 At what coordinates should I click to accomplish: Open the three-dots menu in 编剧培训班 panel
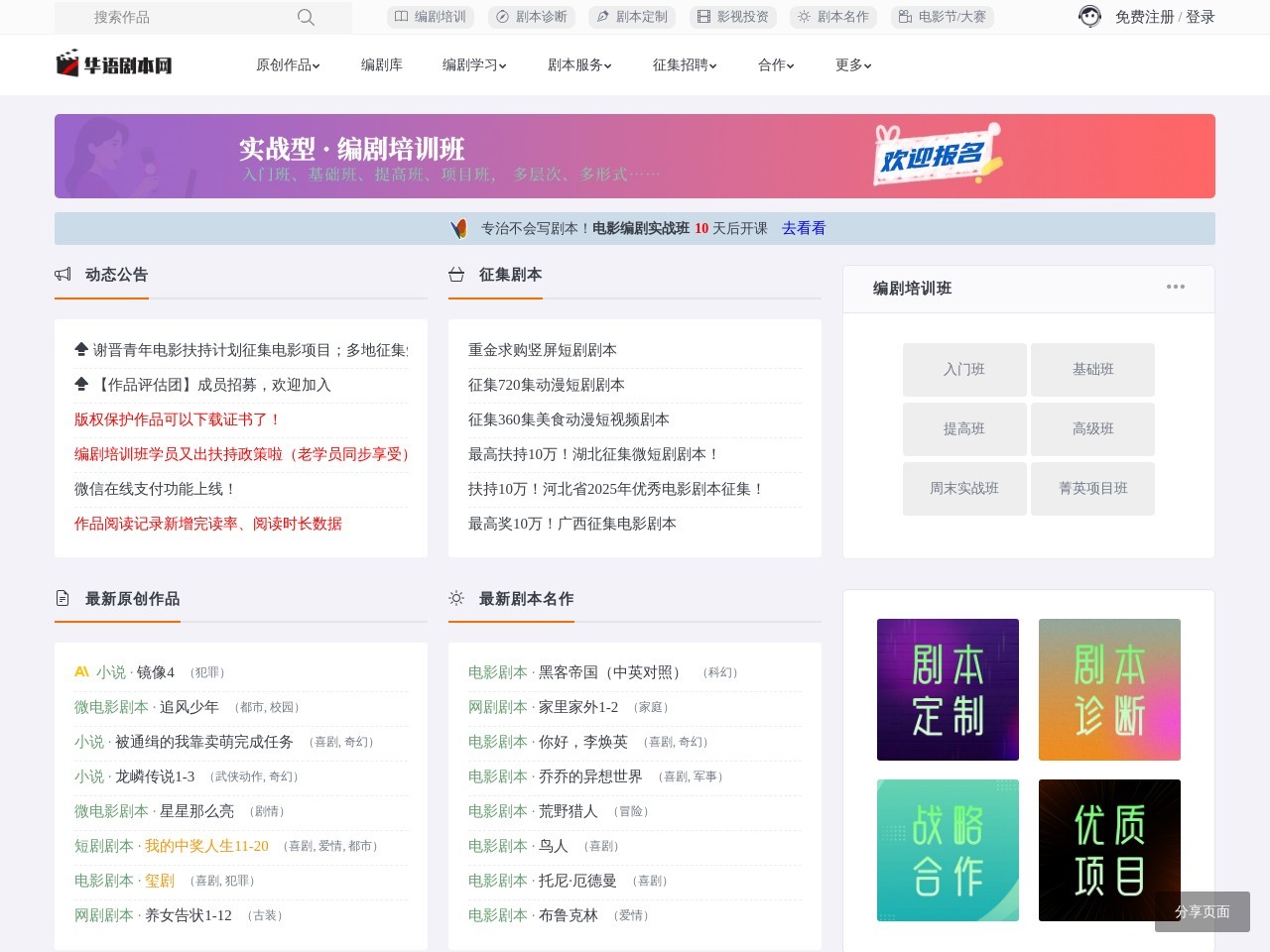(1175, 288)
